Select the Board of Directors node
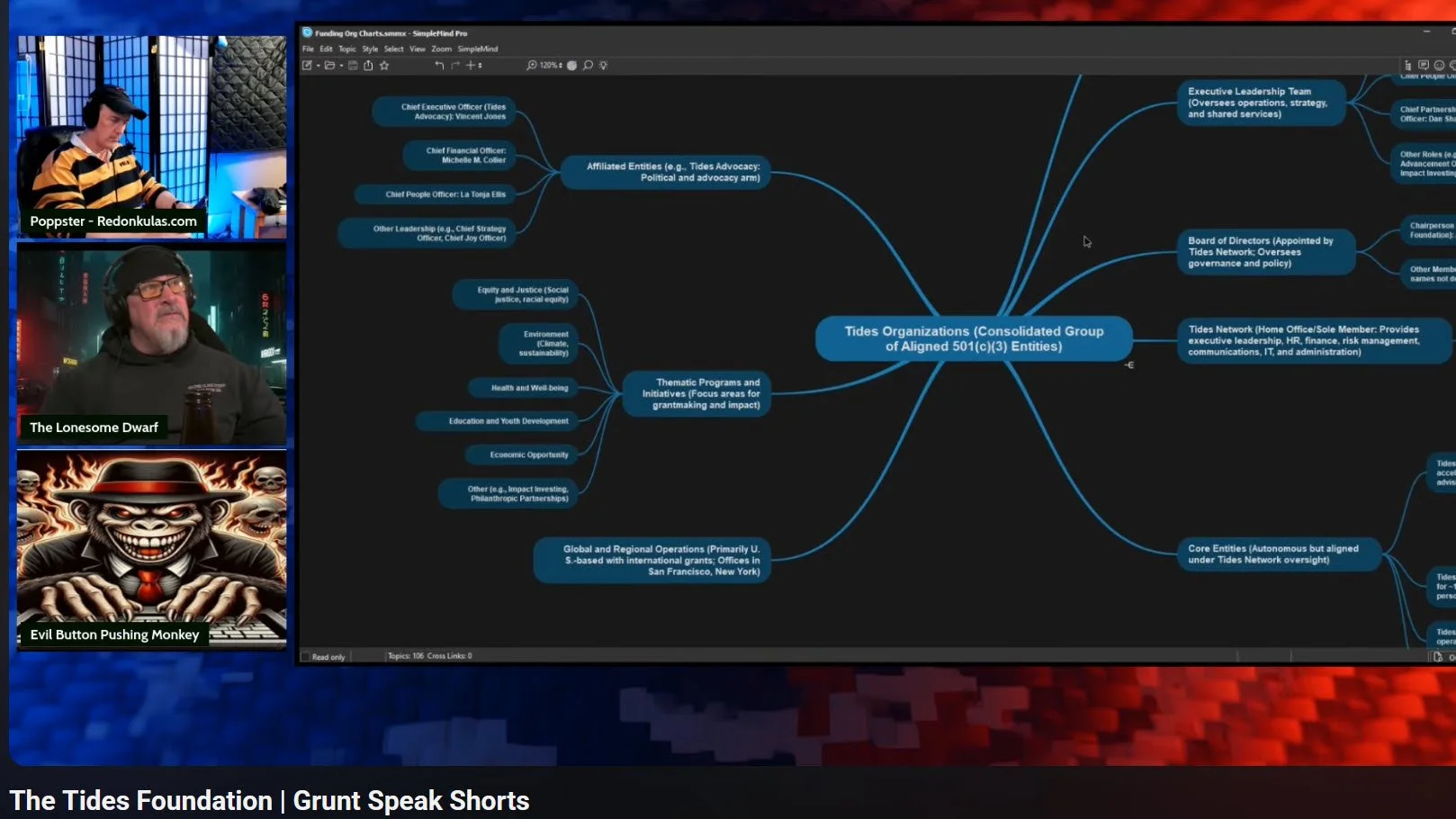This screenshot has height=819, width=1456. pos(1265,252)
